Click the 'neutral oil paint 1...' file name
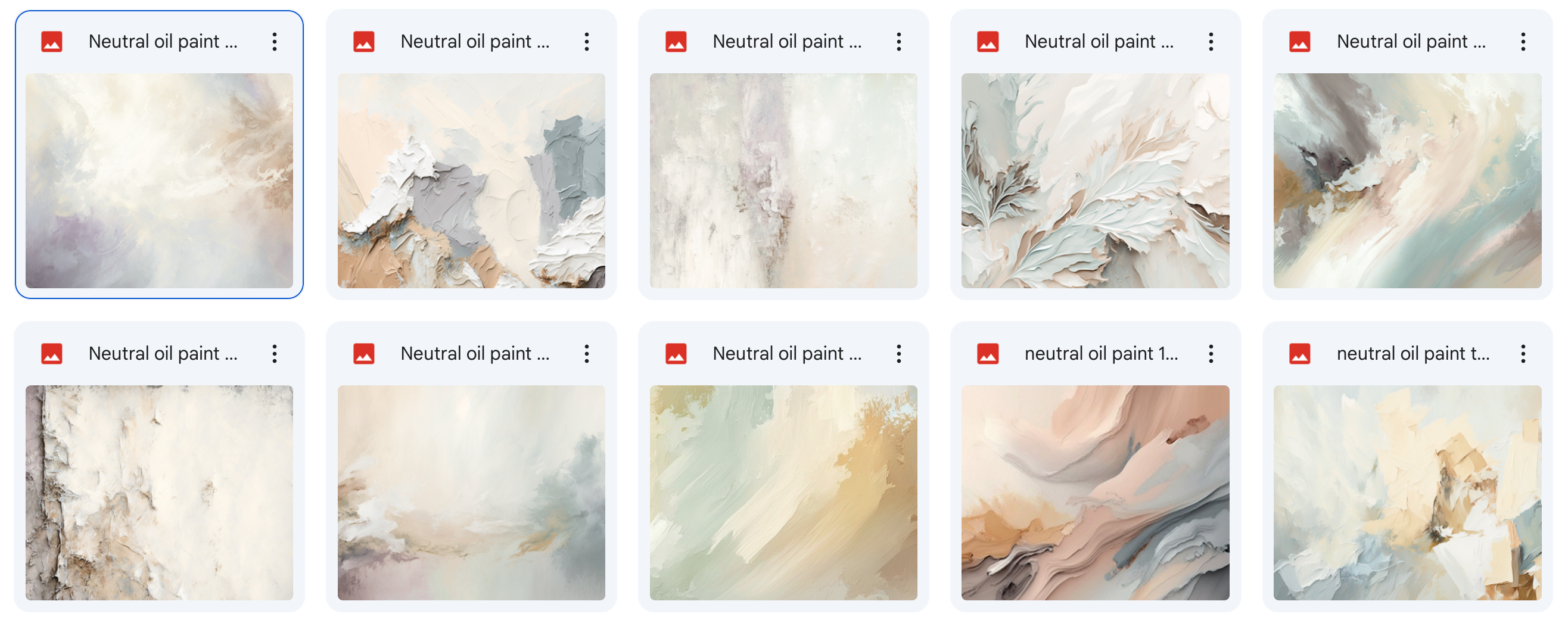 [x=1100, y=353]
